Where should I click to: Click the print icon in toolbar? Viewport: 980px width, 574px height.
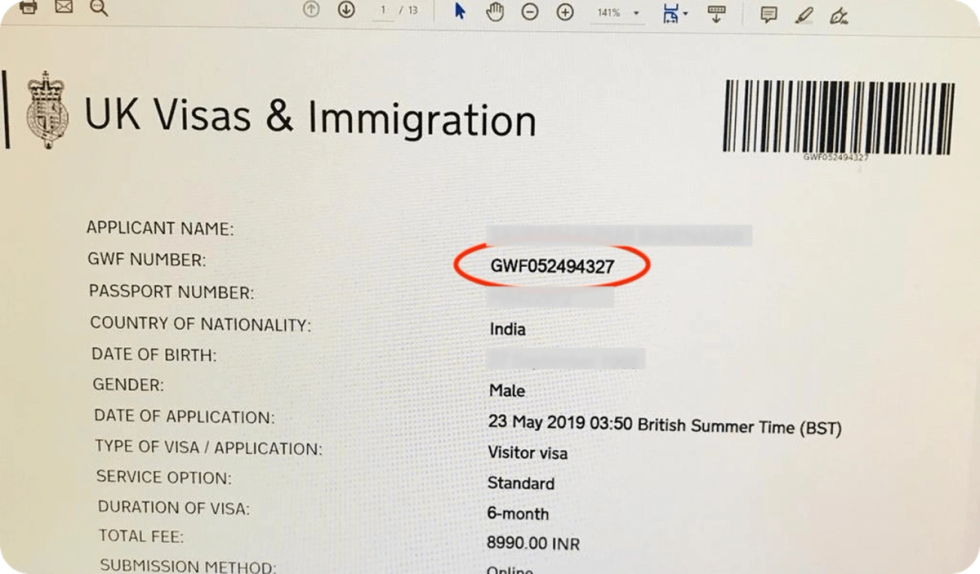[28, 8]
